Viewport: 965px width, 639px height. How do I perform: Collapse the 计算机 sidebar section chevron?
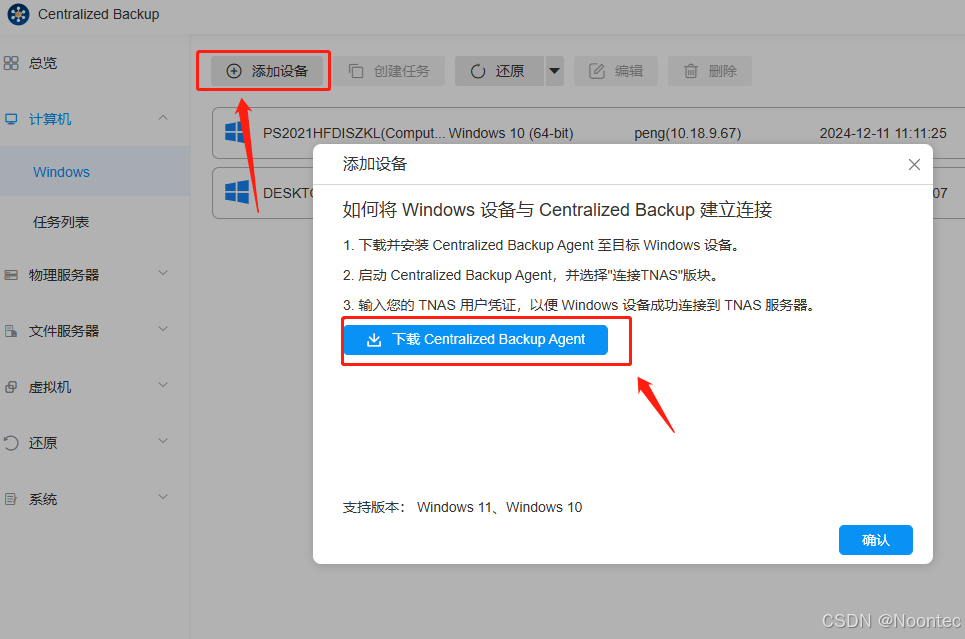click(163, 118)
